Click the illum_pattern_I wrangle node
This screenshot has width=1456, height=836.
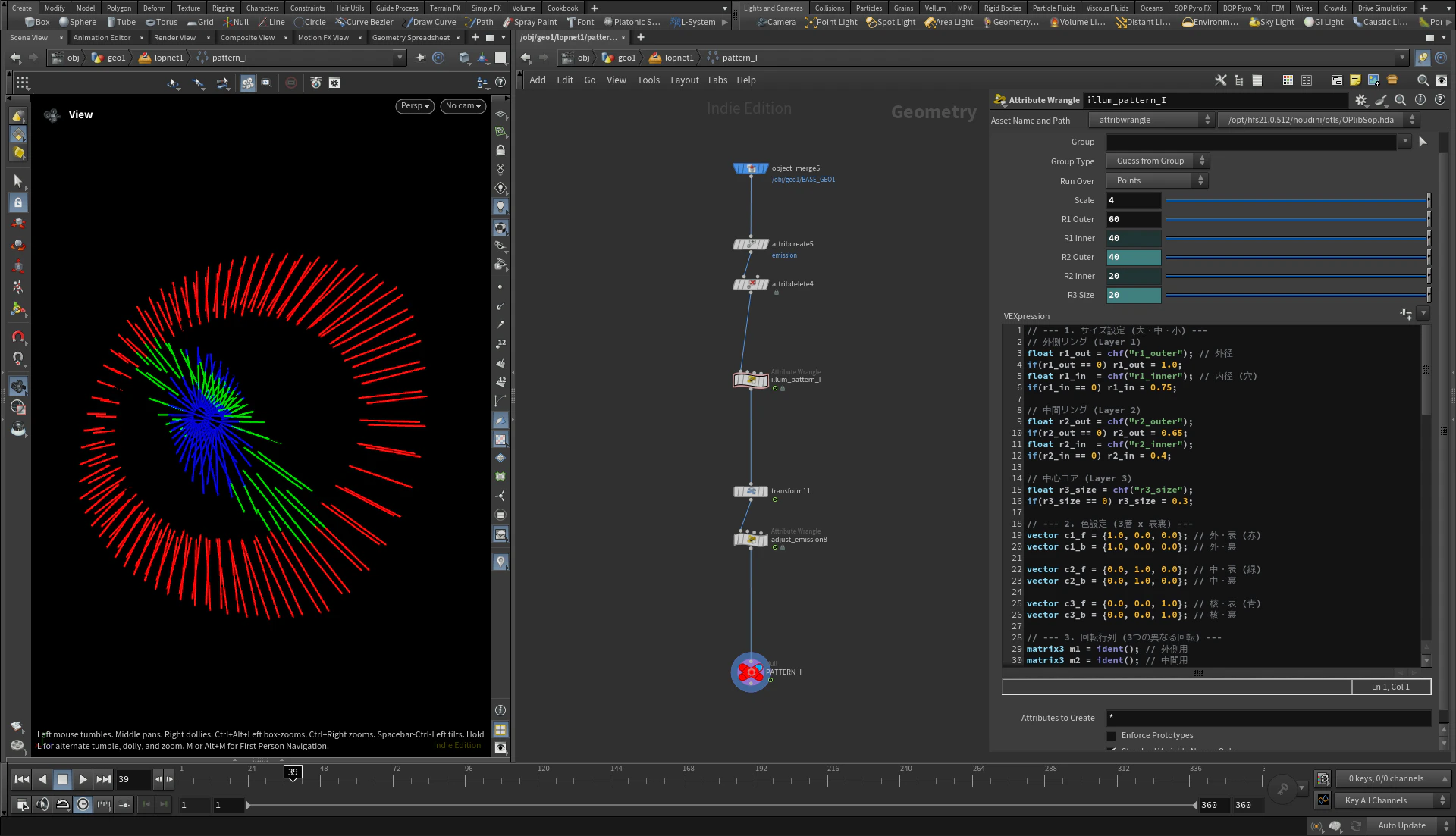(751, 380)
